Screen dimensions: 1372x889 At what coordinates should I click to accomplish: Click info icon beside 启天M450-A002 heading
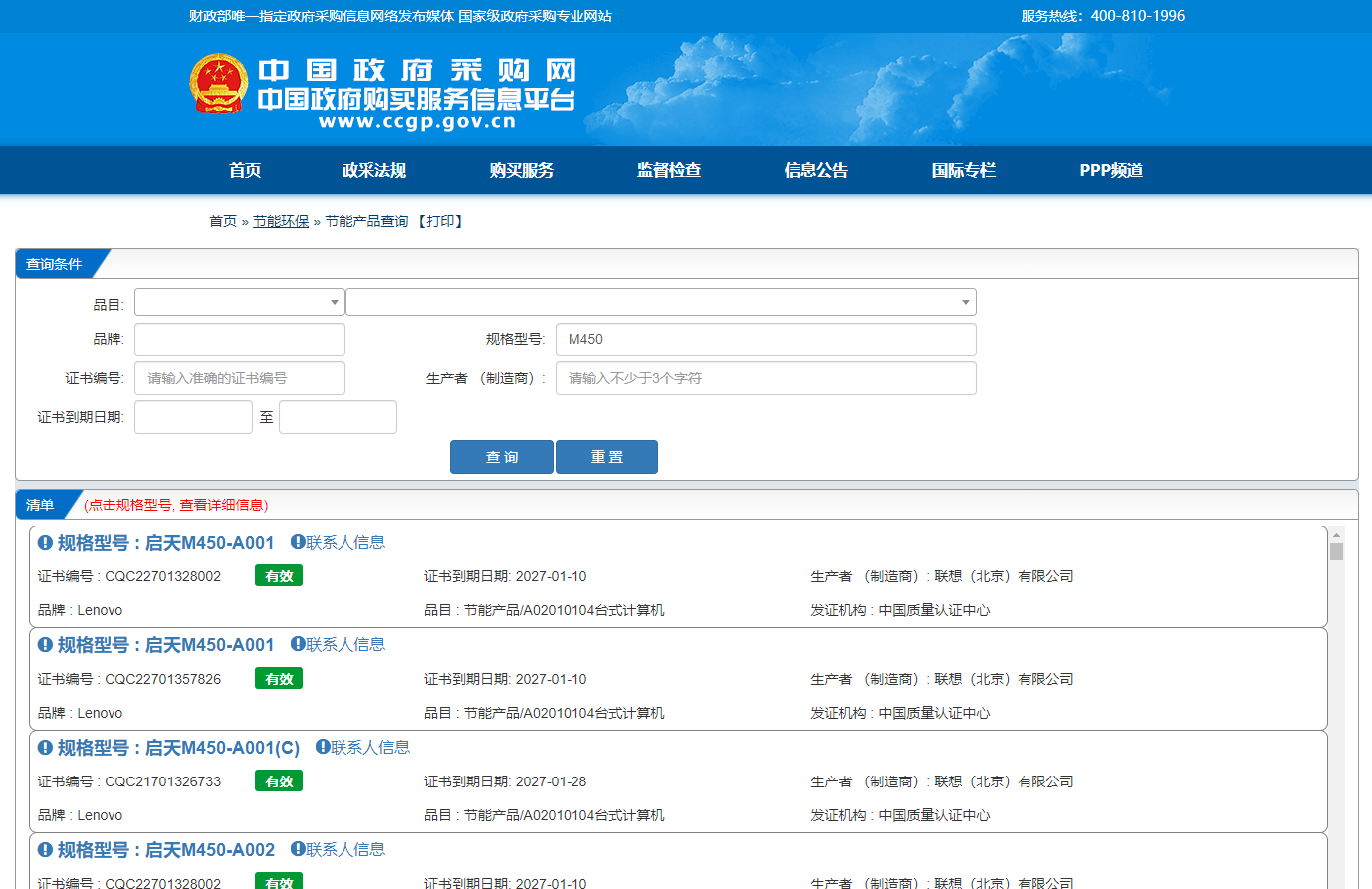pos(45,849)
